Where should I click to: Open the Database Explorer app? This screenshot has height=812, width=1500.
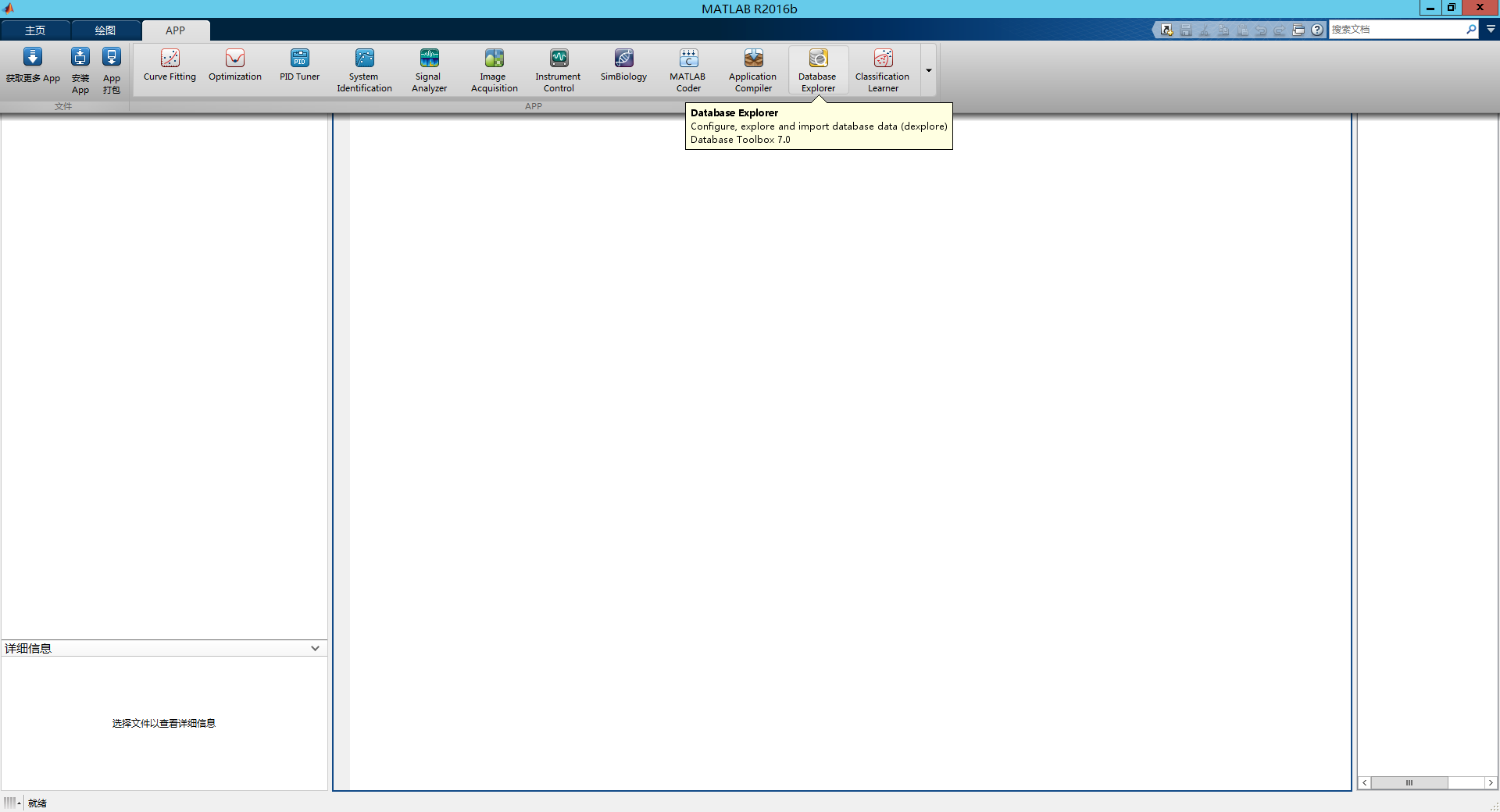pyautogui.click(x=817, y=69)
